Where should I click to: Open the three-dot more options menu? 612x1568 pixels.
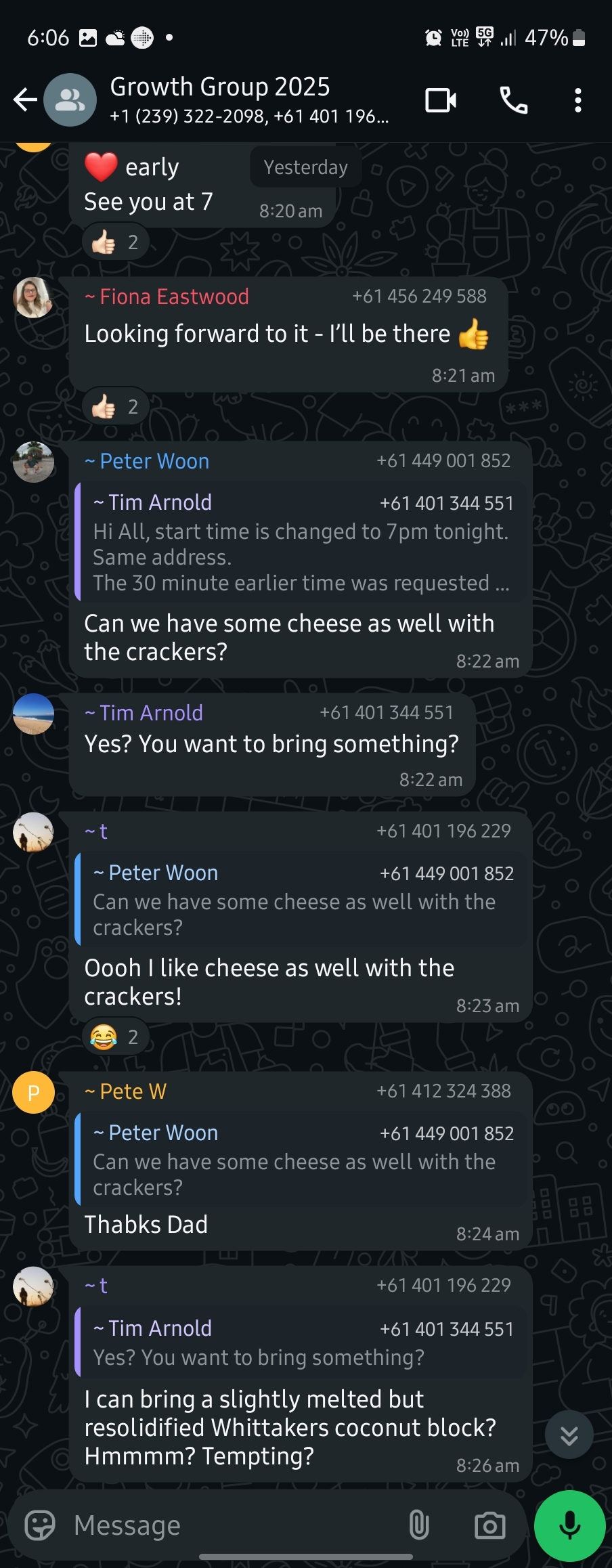point(577,100)
